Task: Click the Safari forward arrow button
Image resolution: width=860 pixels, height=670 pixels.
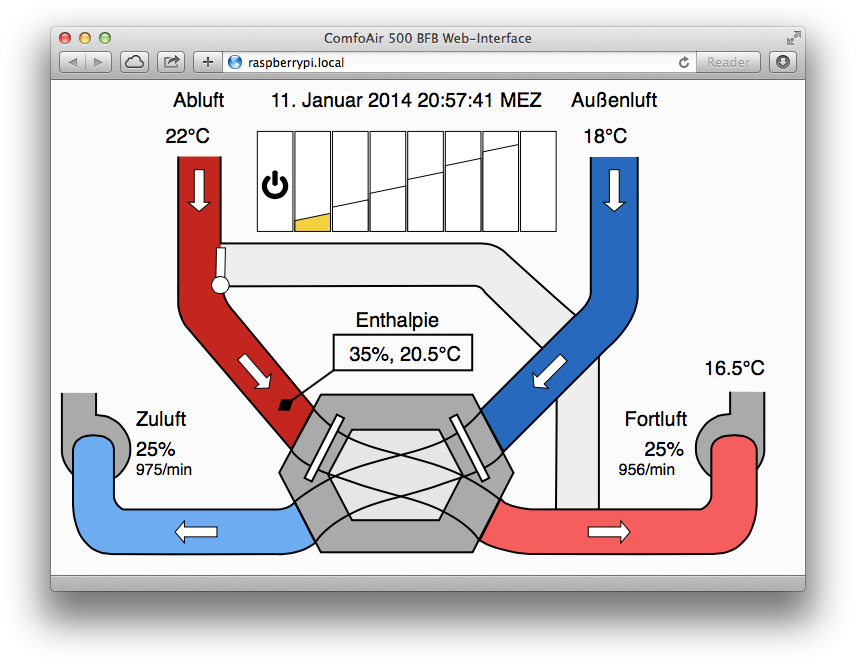Action: [x=99, y=63]
